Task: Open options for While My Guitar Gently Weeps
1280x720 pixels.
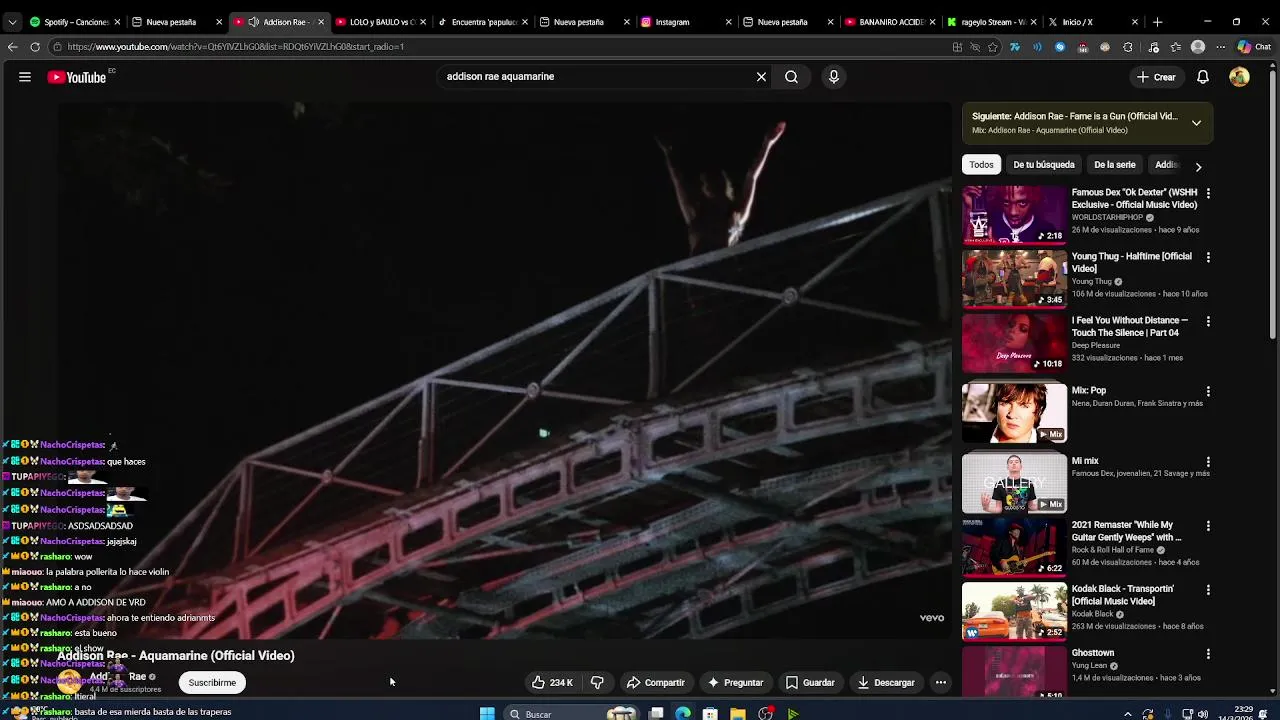Action: pyautogui.click(x=1208, y=525)
